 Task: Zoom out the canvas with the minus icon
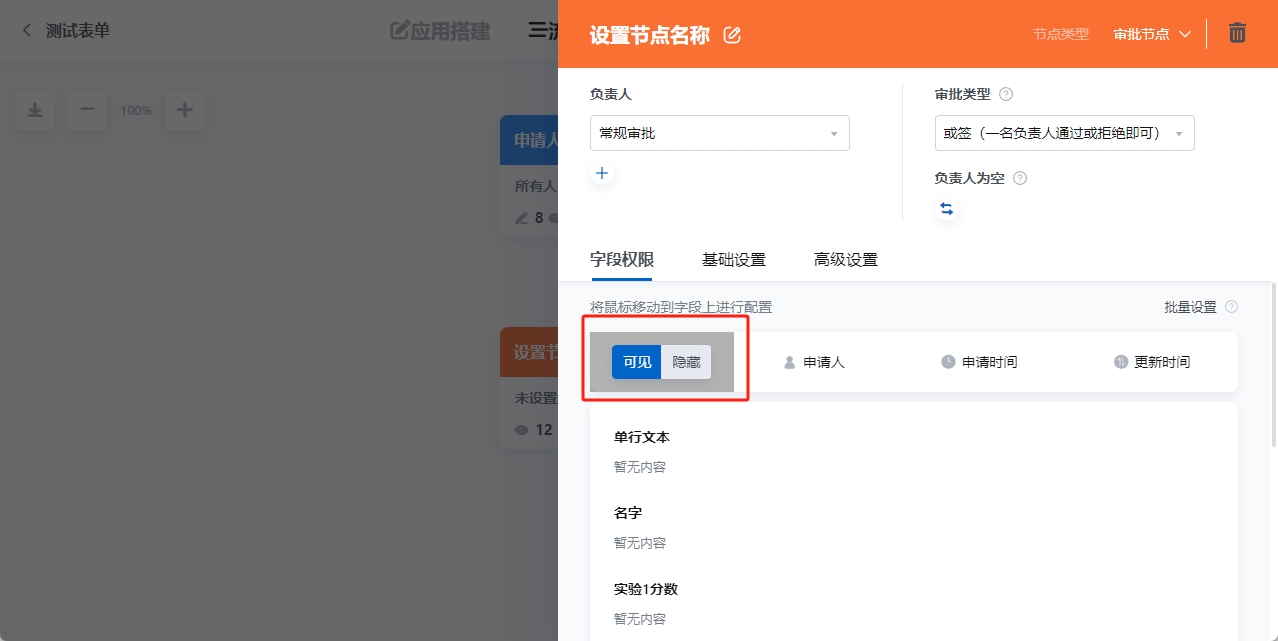[87, 110]
